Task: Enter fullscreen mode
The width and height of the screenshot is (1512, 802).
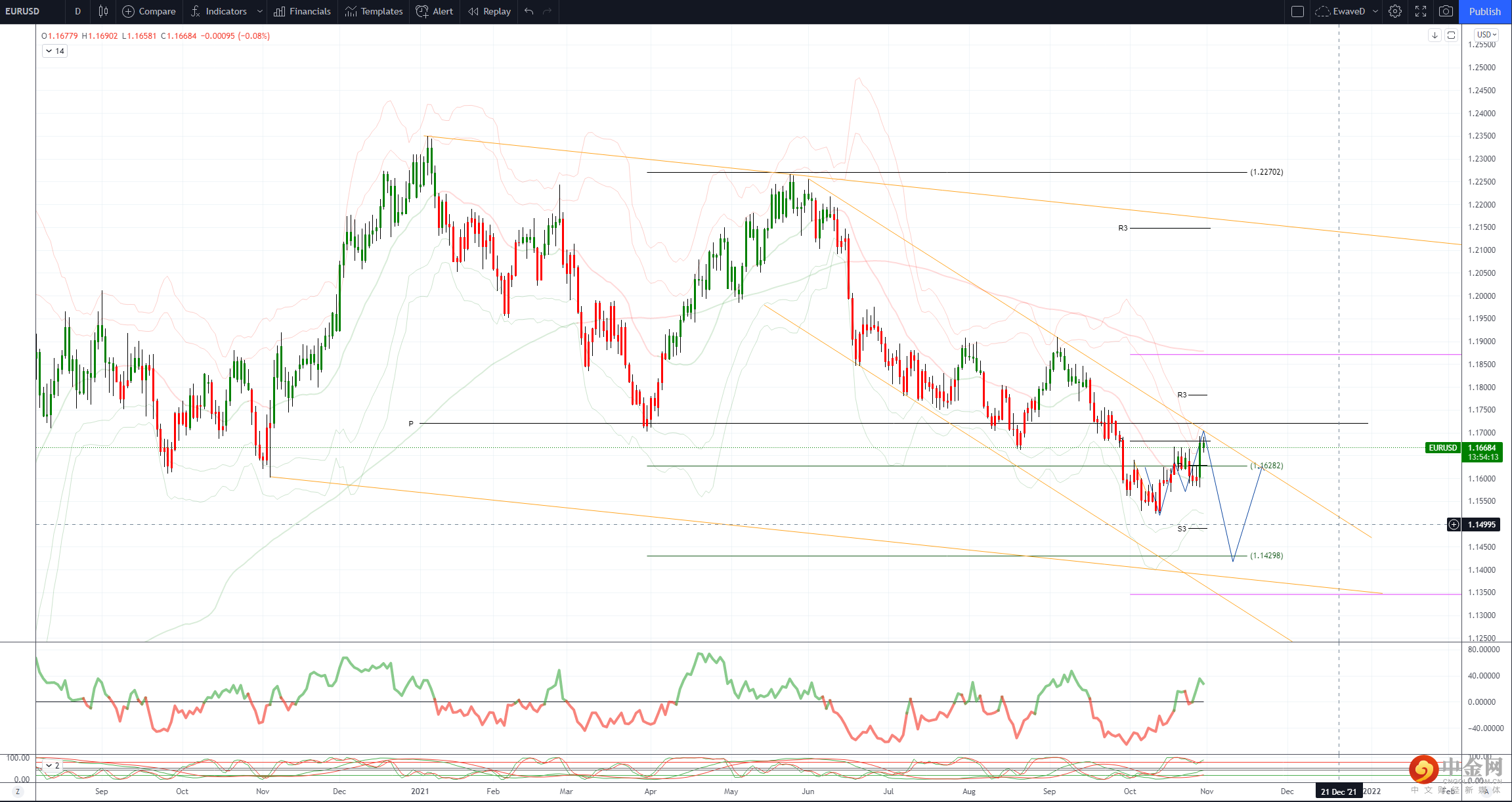Action: pos(1421,11)
